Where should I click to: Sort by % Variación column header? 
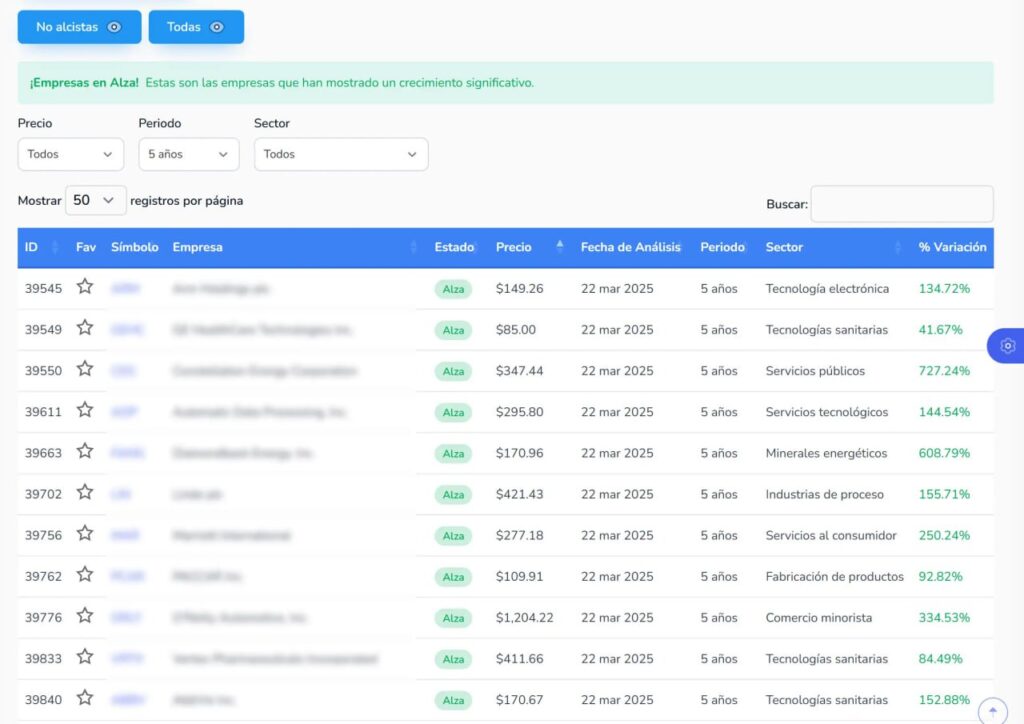(952, 247)
